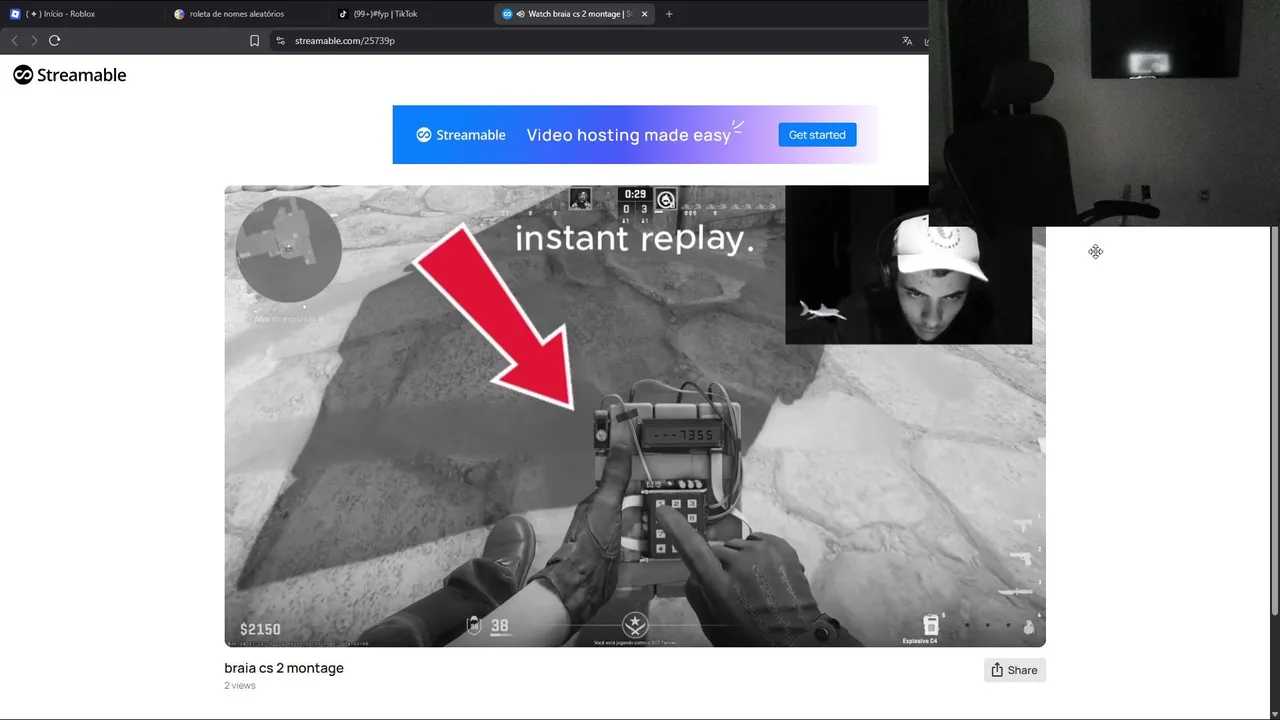The image size is (1280, 720).
Task: Click the 2 views count text
Action: pos(240,686)
